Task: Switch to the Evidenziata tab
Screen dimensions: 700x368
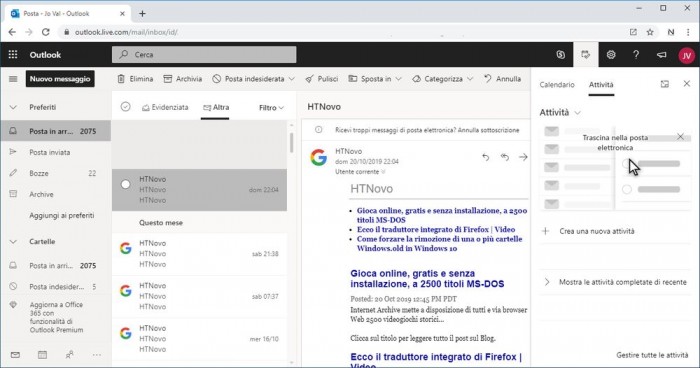Action: pyautogui.click(x=165, y=107)
